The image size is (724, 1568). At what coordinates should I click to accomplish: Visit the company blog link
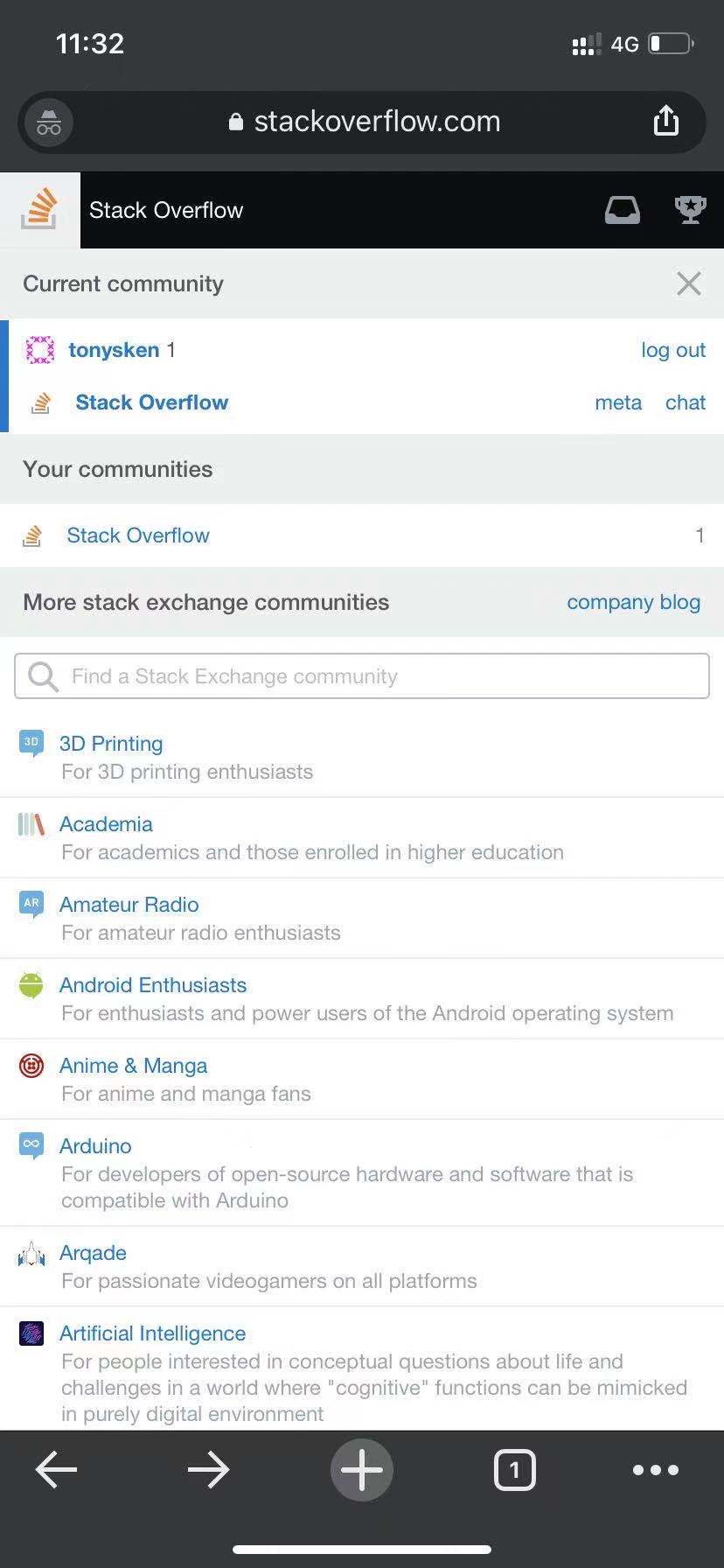click(x=633, y=602)
